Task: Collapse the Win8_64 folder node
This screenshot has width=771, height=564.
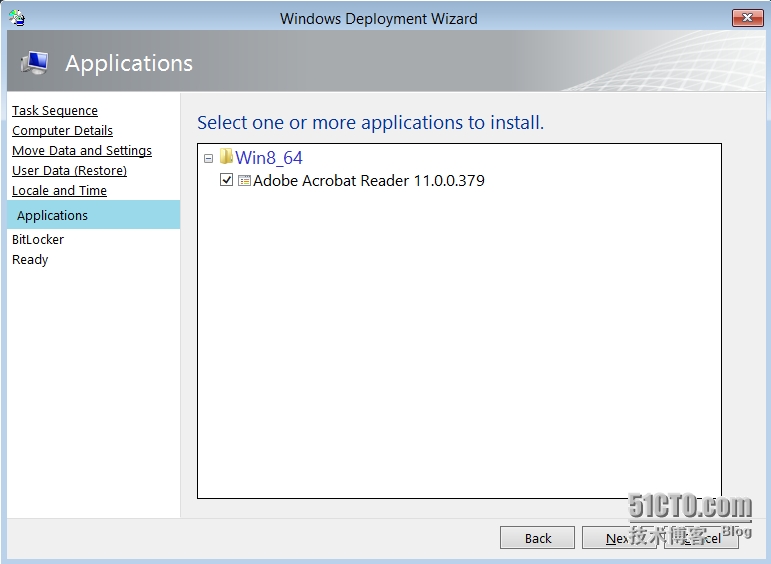Action: [208, 158]
